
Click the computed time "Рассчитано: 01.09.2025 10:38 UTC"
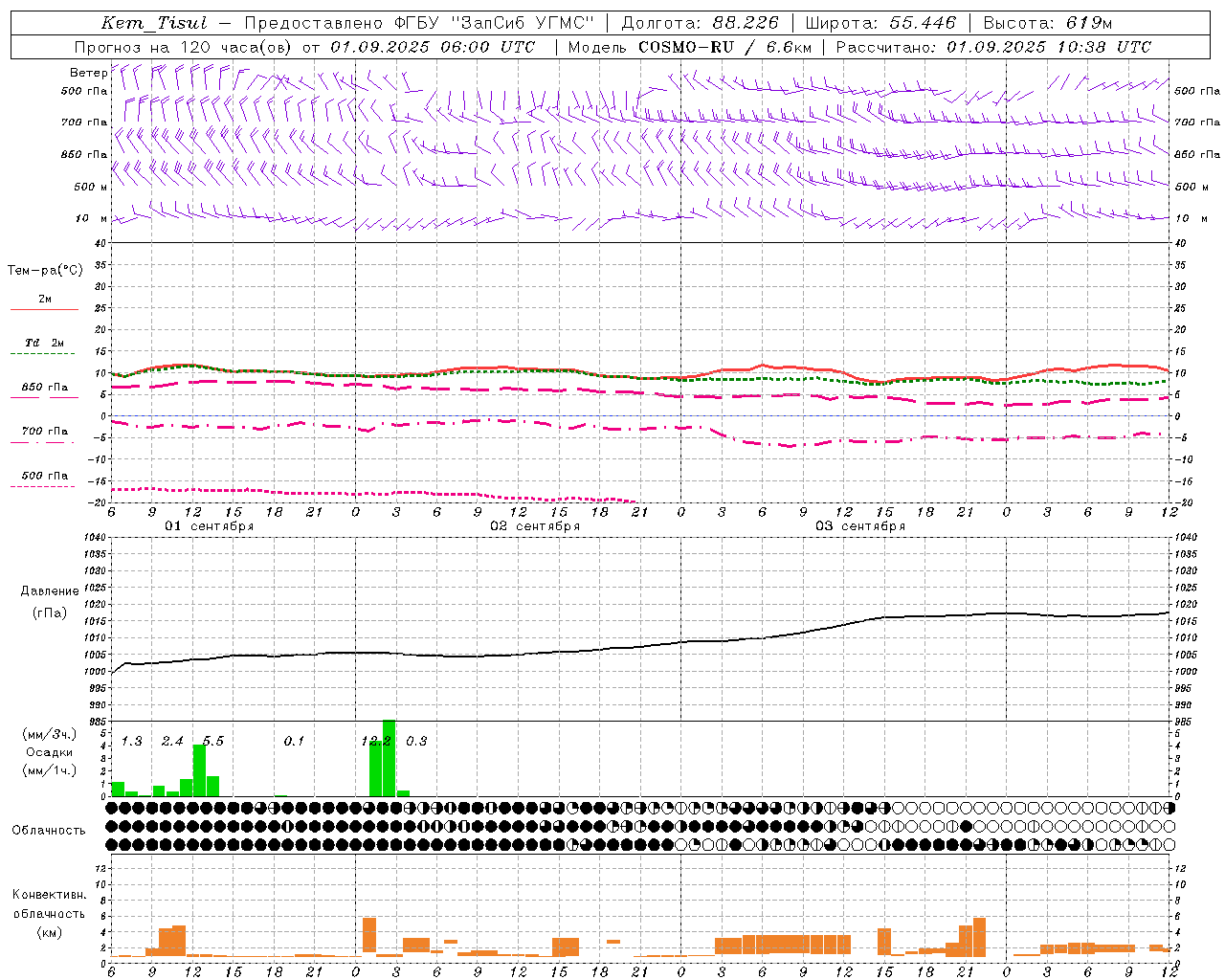point(993,47)
